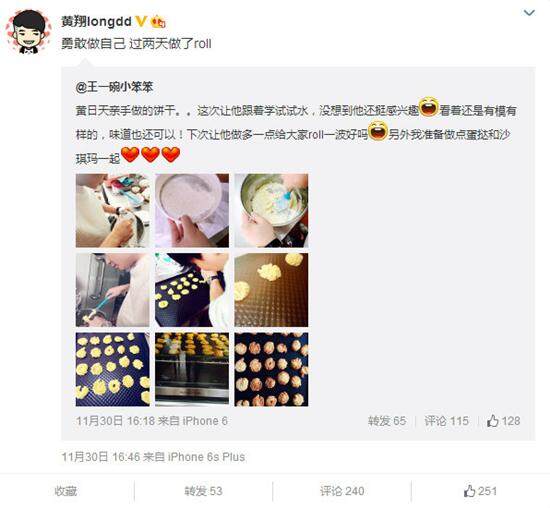Image resolution: width=550 pixels, height=508 pixels.
Task: Open the 黄翔longdd username link
Action: click(96, 22)
